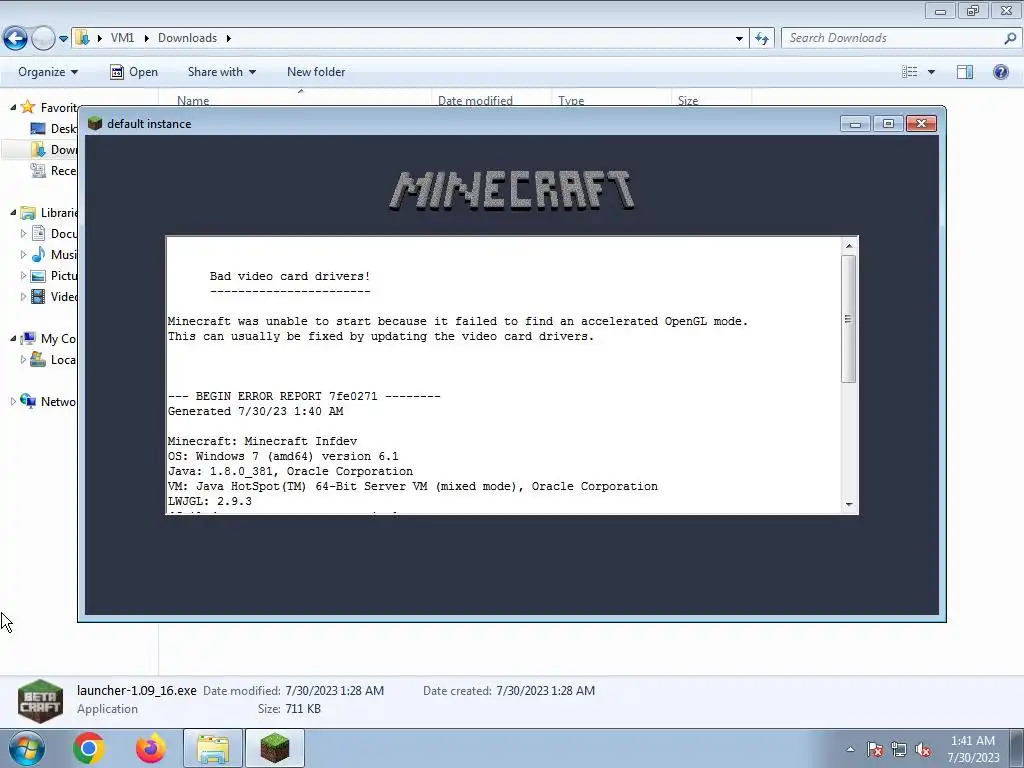Open the view options dropdown arrow
The width and height of the screenshot is (1024, 768).
point(931,72)
